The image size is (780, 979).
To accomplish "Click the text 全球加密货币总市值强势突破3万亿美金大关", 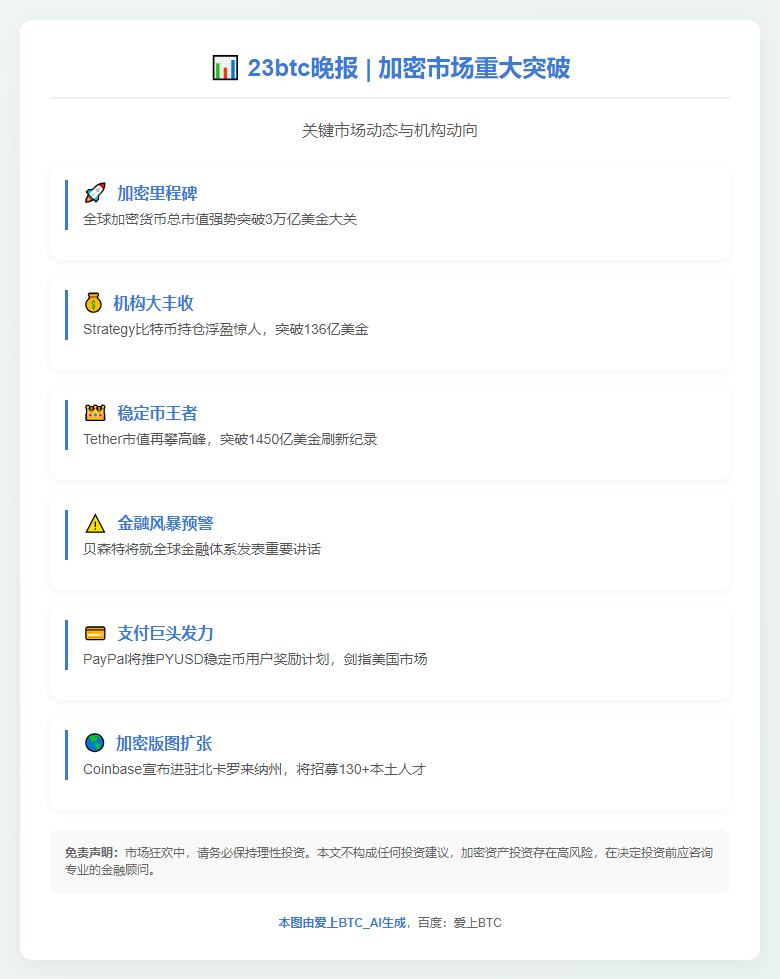I will pyautogui.click(x=220, y=219).
